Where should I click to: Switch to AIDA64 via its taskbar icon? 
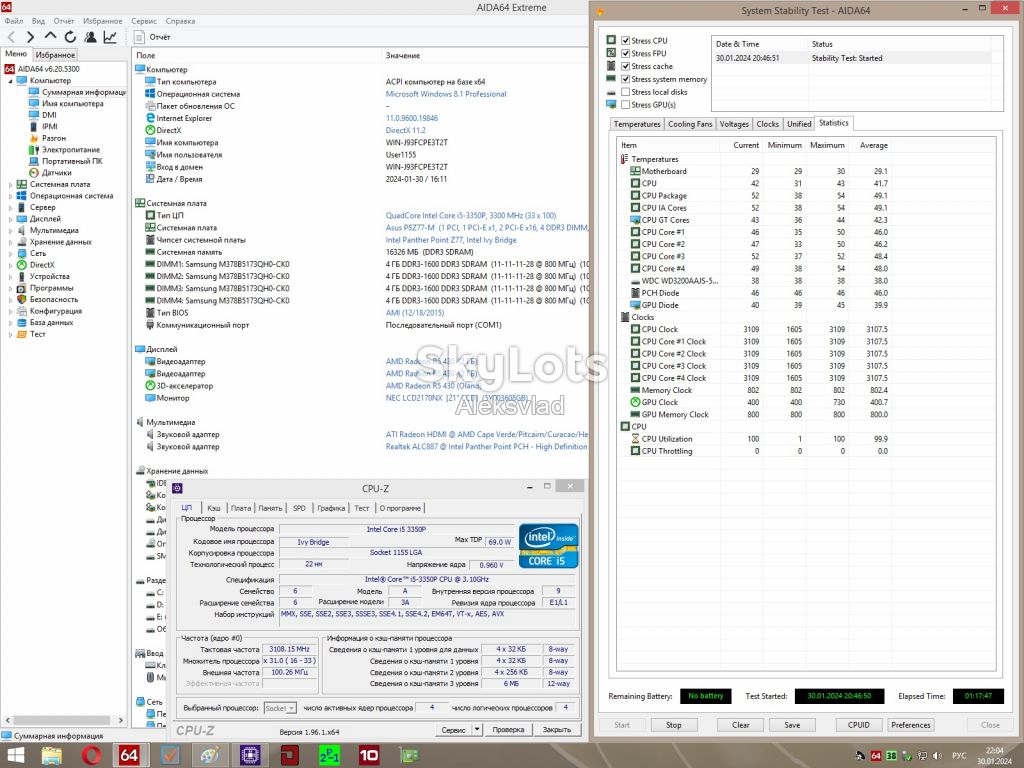point(129,756)
